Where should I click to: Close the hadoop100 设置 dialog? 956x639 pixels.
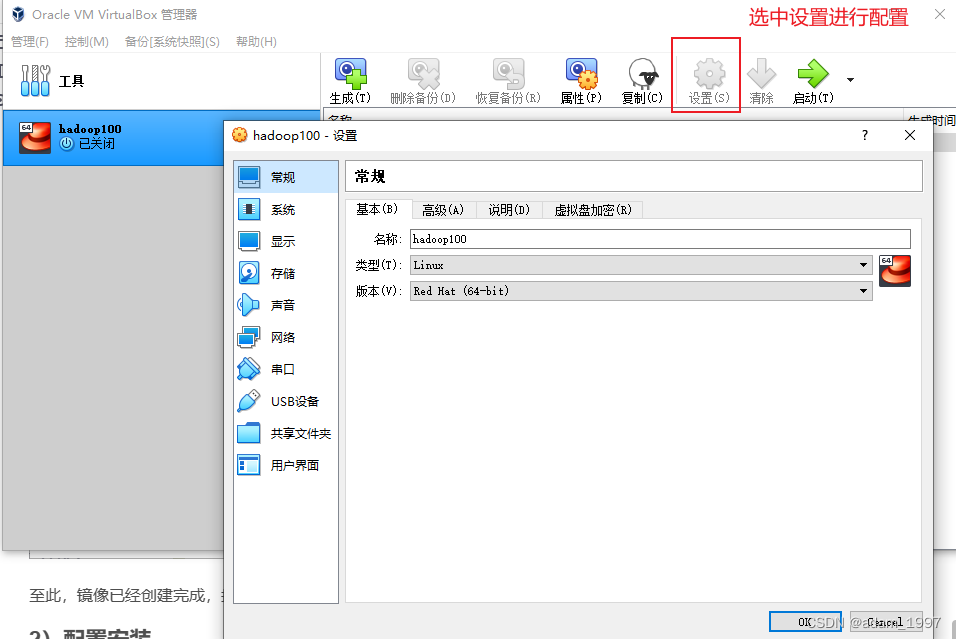click(910, 135)
